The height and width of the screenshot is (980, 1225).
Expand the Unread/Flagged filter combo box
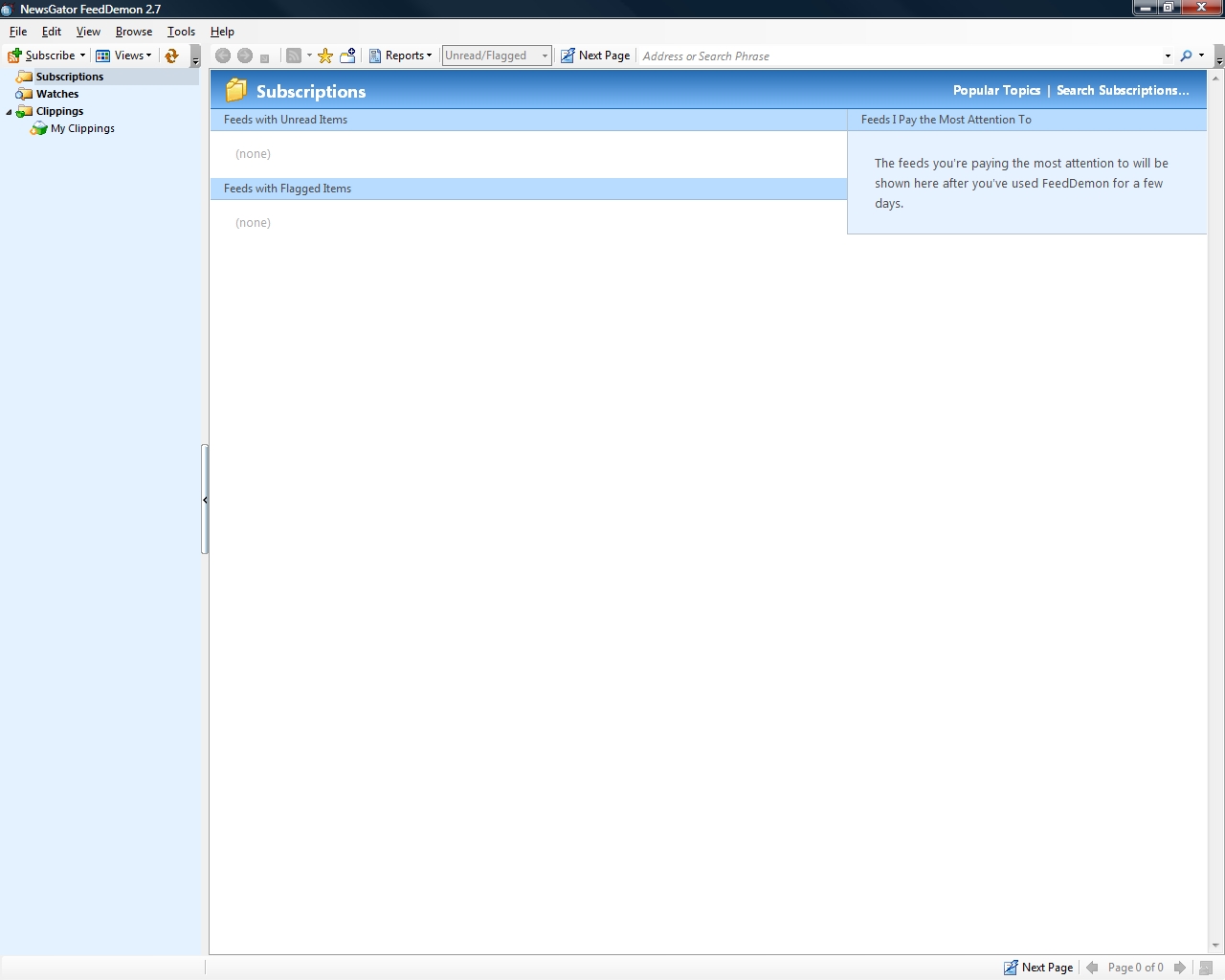click(x=545, y=56)
